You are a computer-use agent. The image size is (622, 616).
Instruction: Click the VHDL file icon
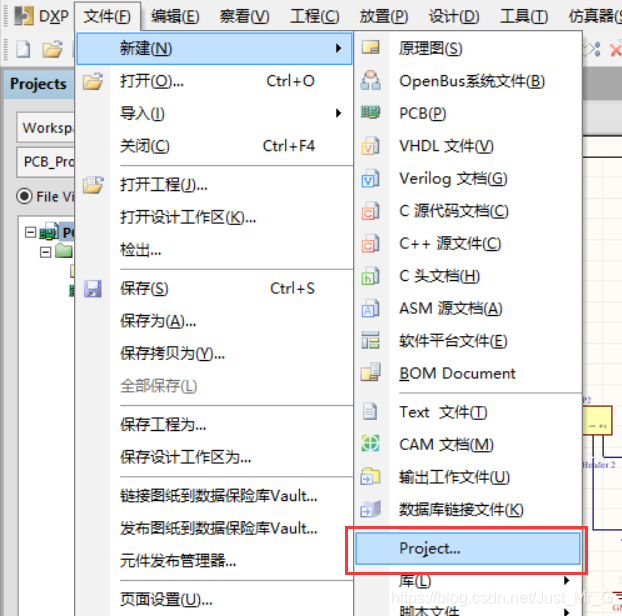coord(371,146)
